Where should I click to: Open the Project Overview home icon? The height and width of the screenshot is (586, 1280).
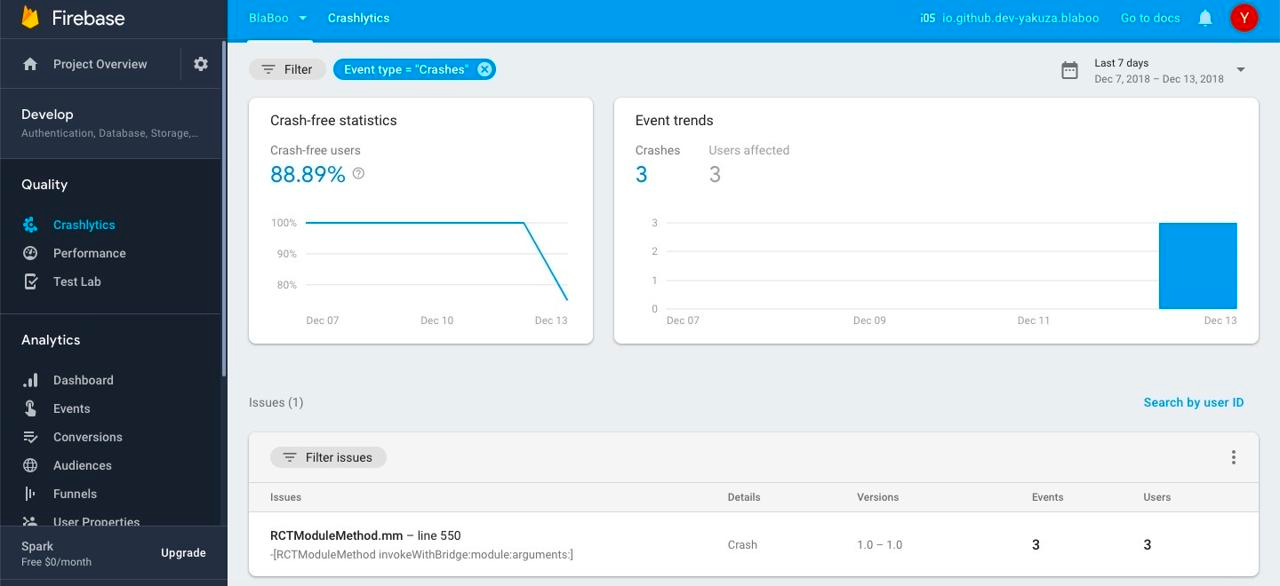click(30, 64)
